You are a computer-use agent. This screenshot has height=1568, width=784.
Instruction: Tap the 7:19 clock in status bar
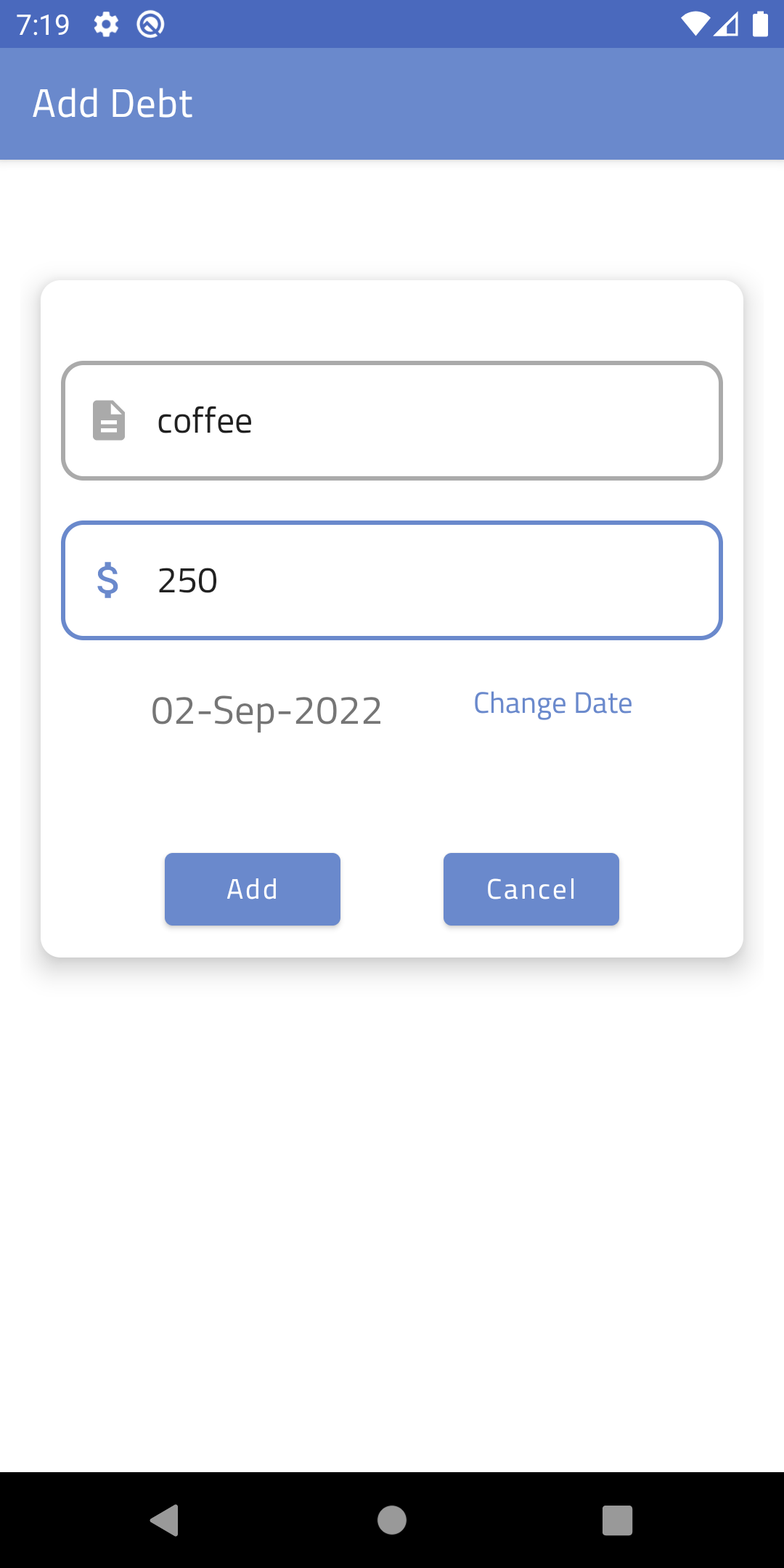coord(43,25)
